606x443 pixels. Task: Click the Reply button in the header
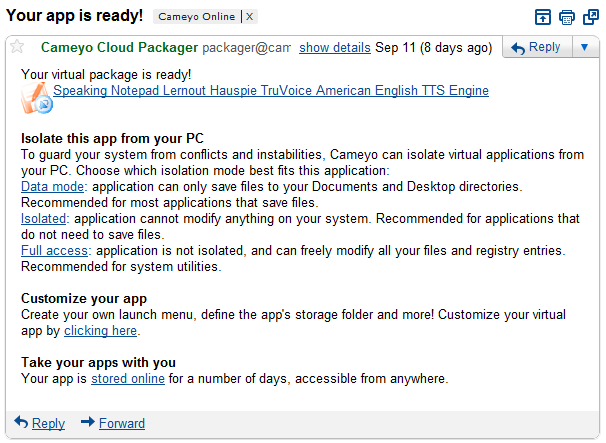click(x=535, y=48)
